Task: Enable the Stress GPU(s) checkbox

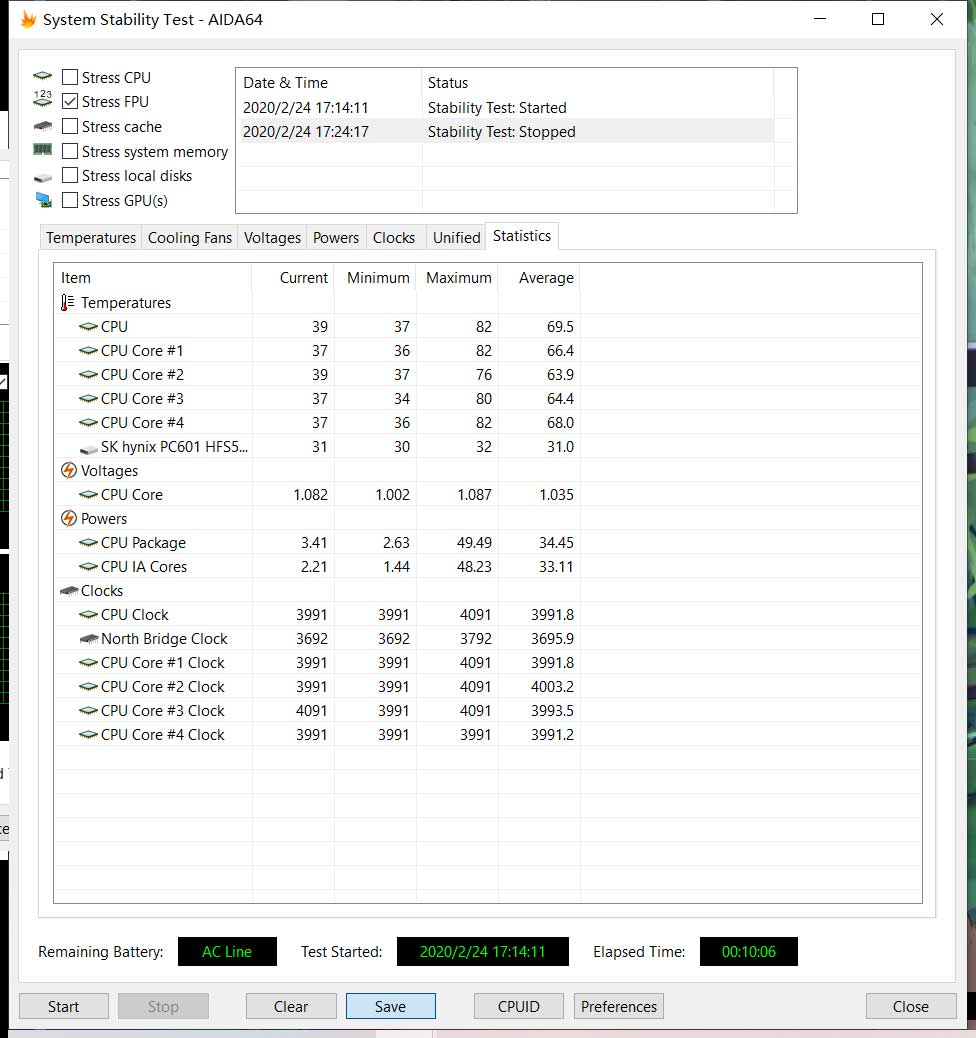Action: point(70,200)
